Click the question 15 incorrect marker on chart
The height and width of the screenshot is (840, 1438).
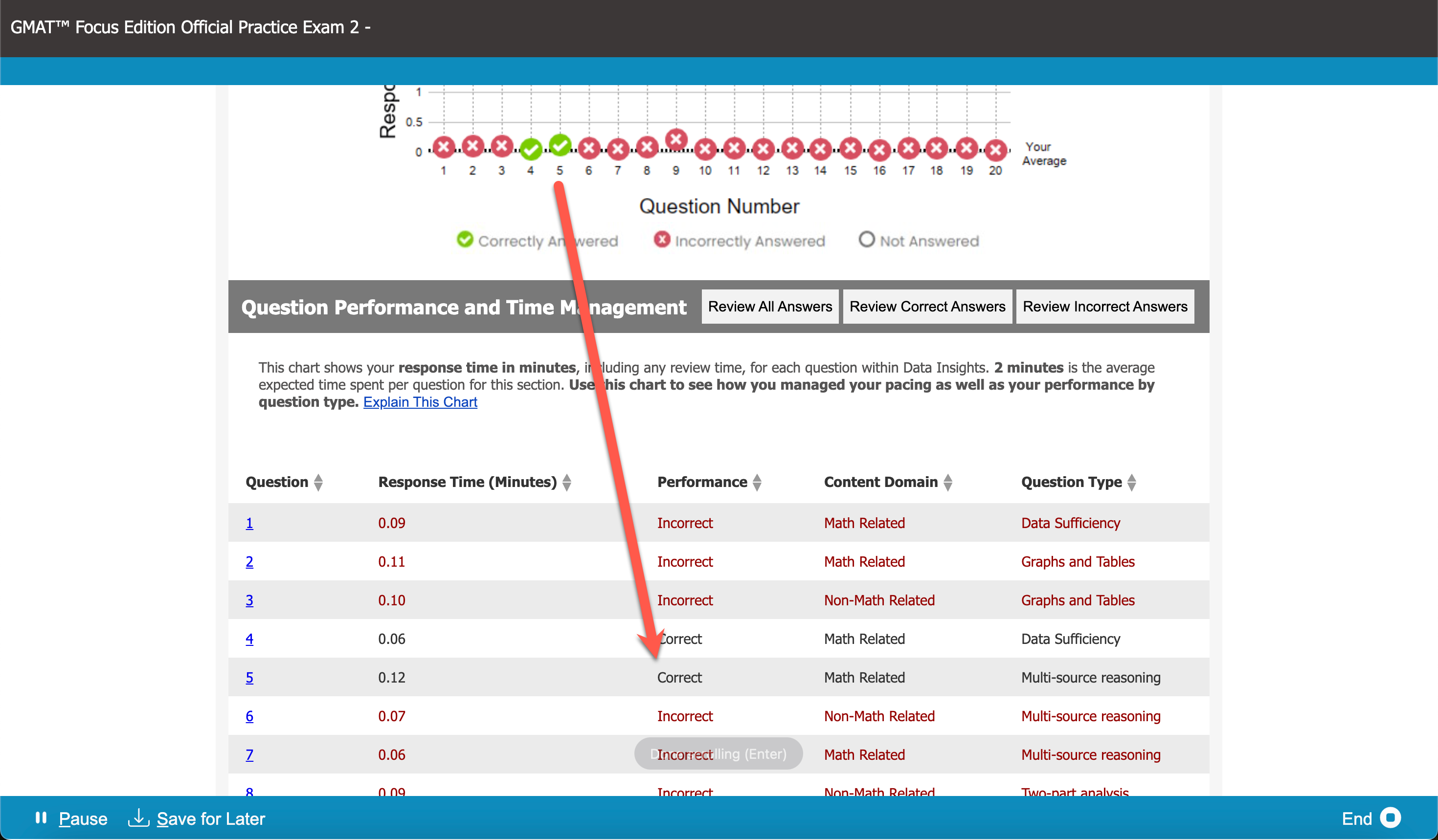pos(851,148)
